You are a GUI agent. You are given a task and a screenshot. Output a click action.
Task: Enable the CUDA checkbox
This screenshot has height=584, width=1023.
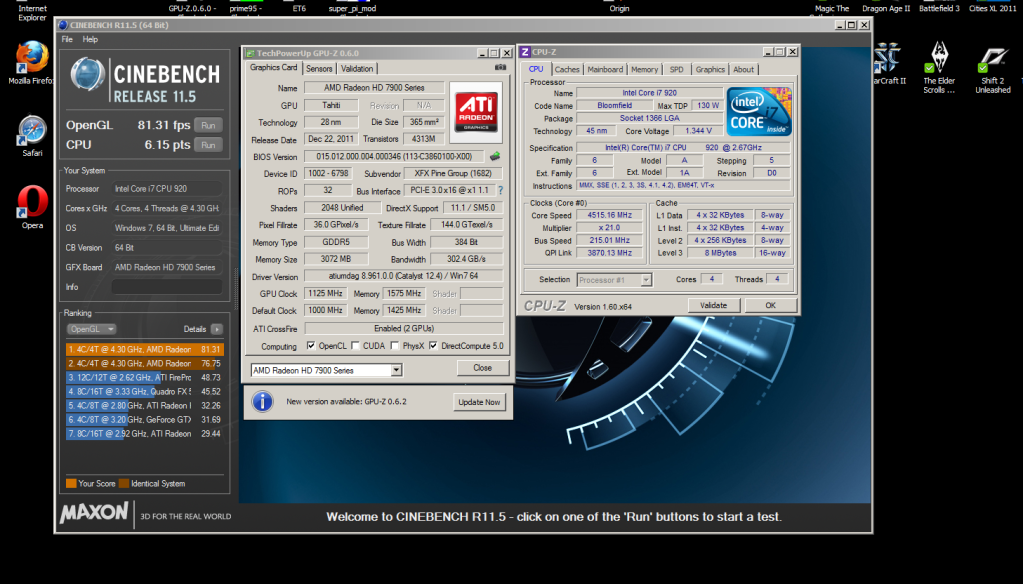[x=356, y=346]
